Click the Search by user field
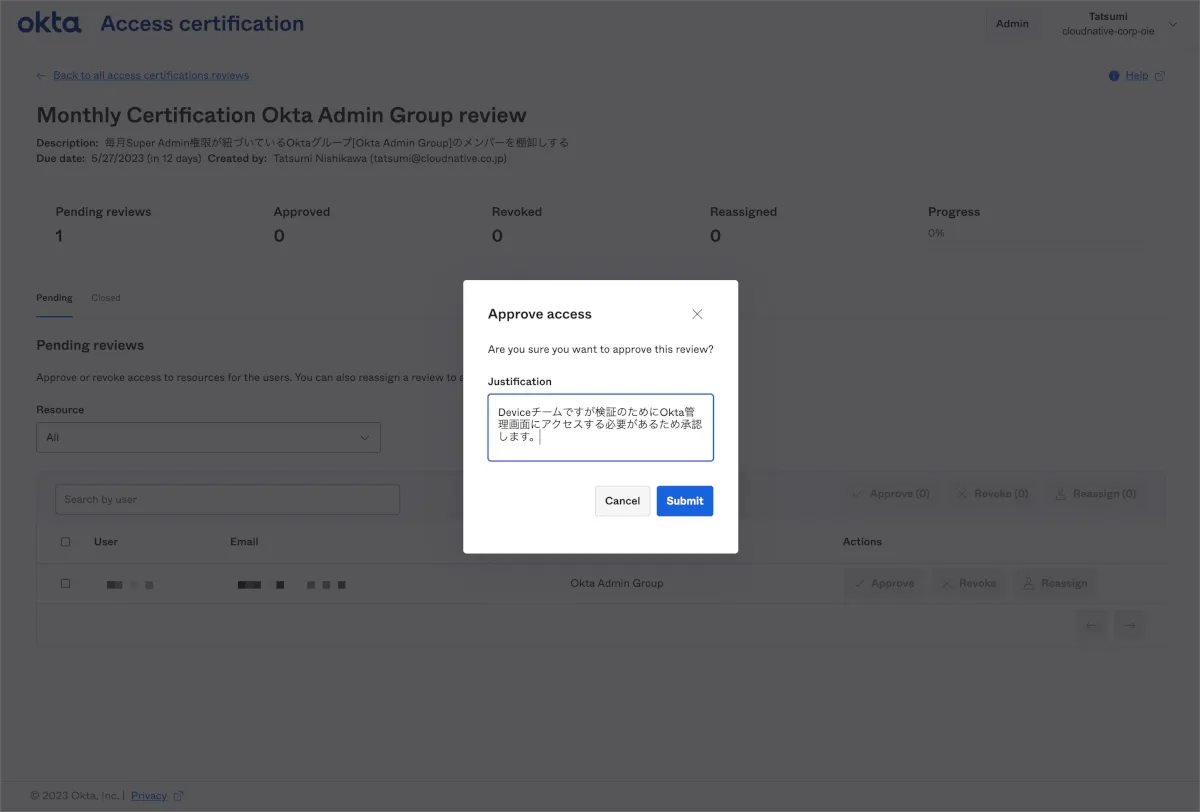 point(227,500)
